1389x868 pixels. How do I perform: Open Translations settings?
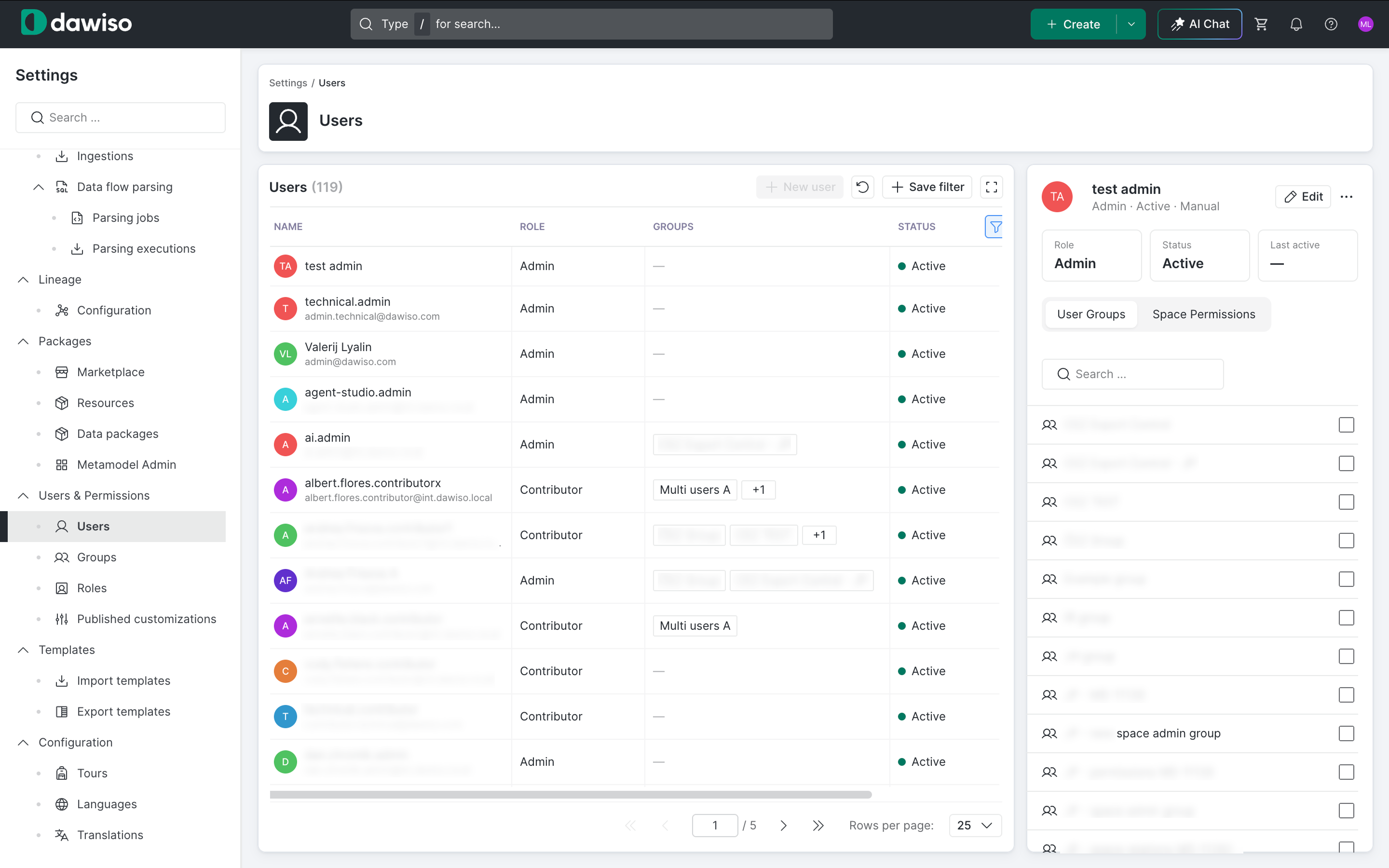tap(110, 835)
